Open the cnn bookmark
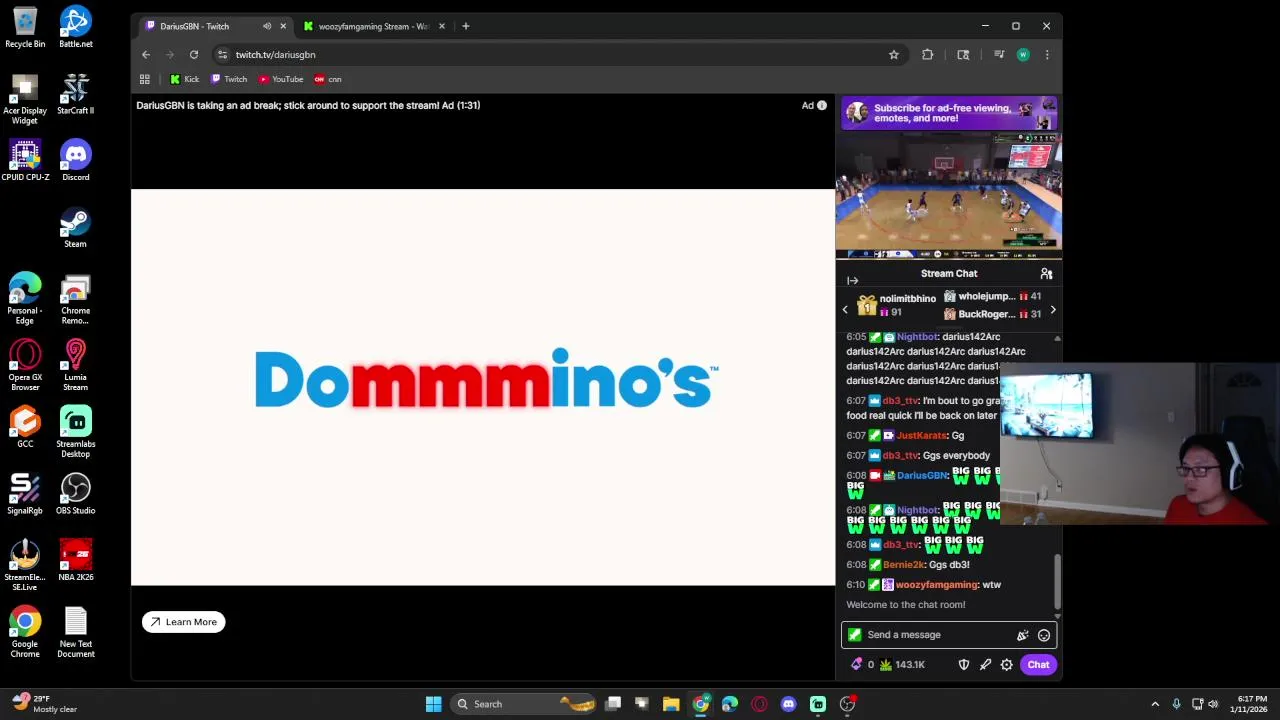This screenshot has width=1280, height=720. 328,79
